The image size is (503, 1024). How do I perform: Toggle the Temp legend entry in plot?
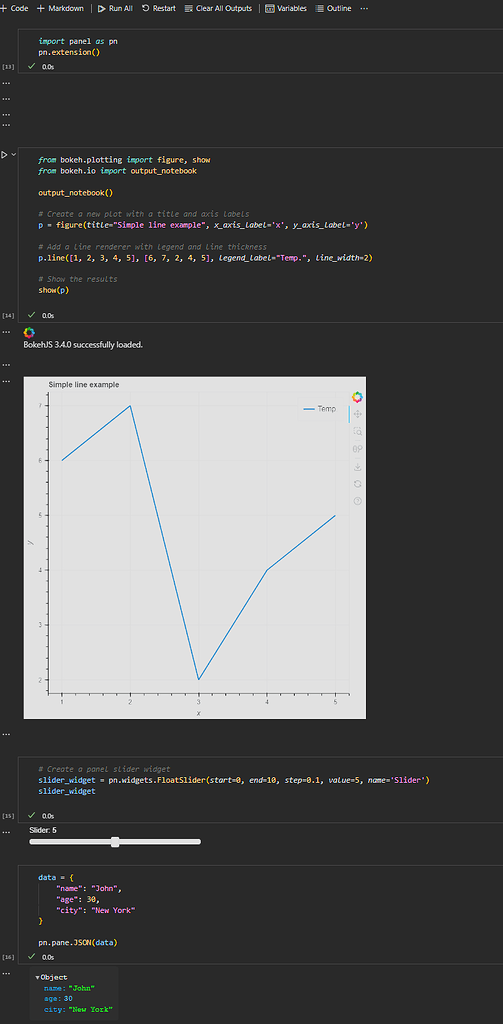click(319, 409)
